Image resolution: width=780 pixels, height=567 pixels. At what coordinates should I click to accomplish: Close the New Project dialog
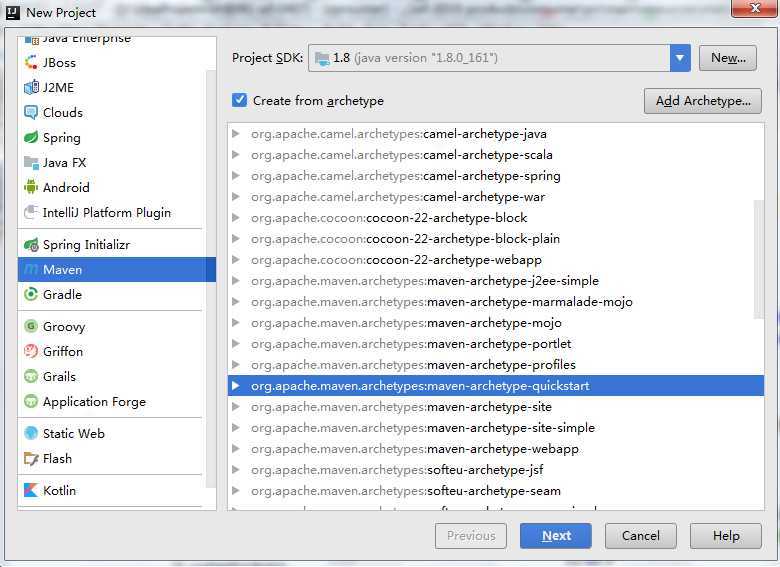(x=755, y=8)
